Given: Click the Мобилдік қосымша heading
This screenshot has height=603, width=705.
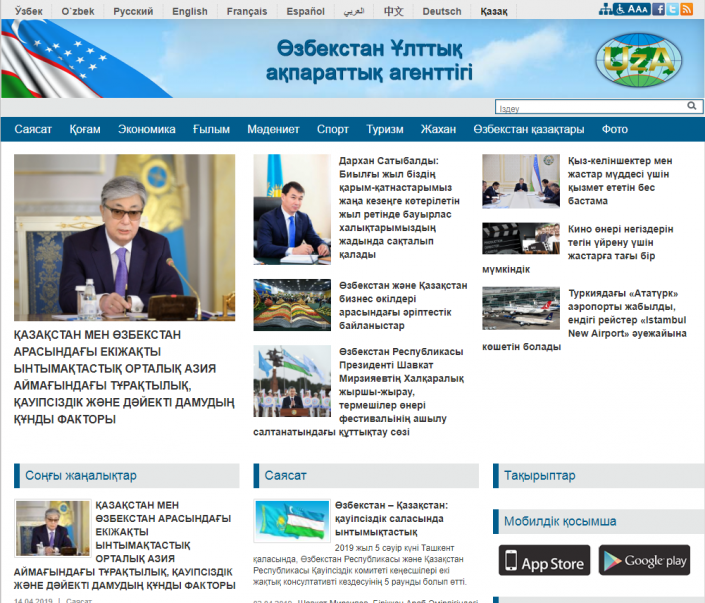Looking at the screenshot, I should pyautogui.click(x=560, y=521).
